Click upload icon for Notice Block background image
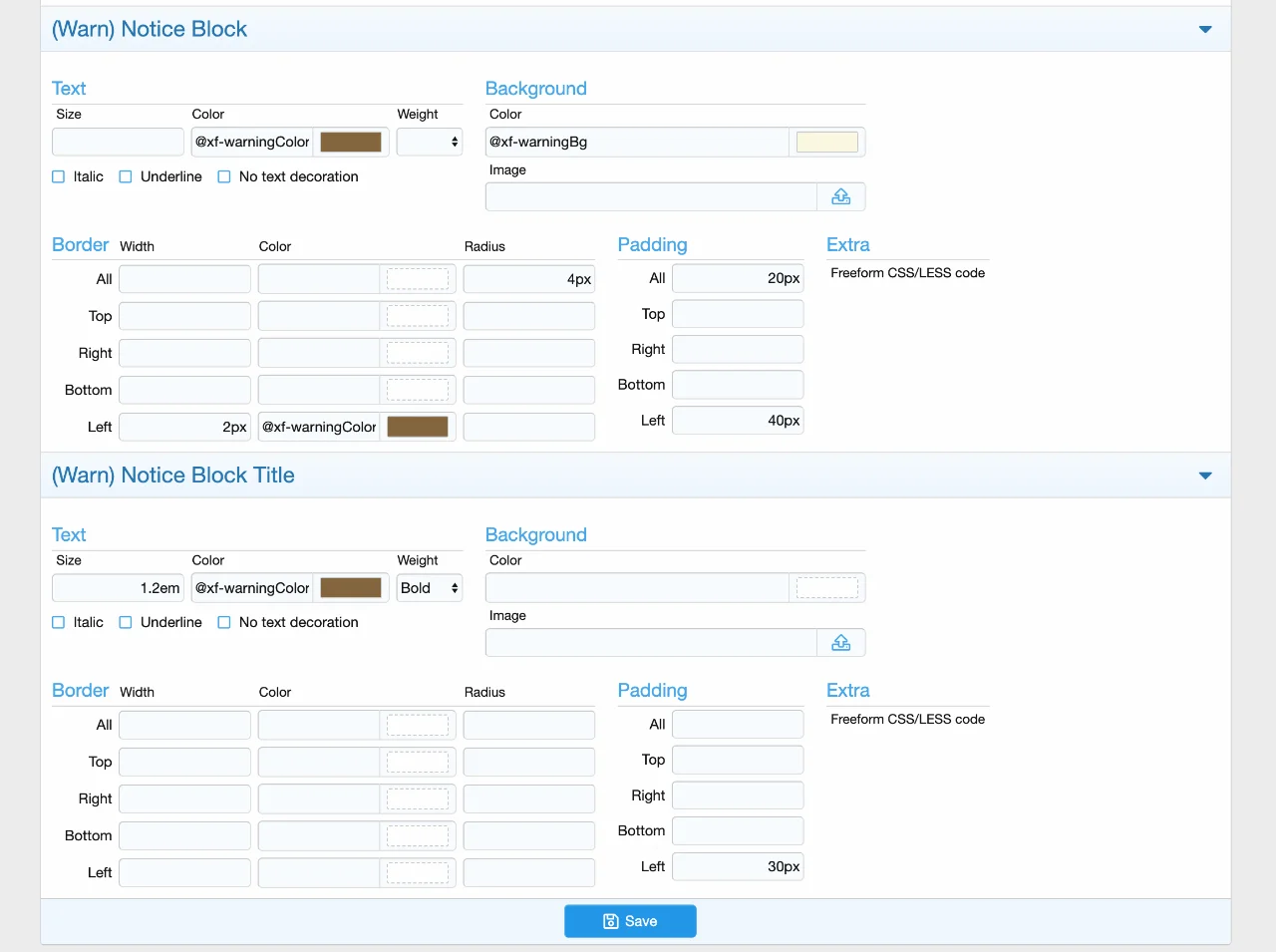1276x952 pixels. click(840, 196)
